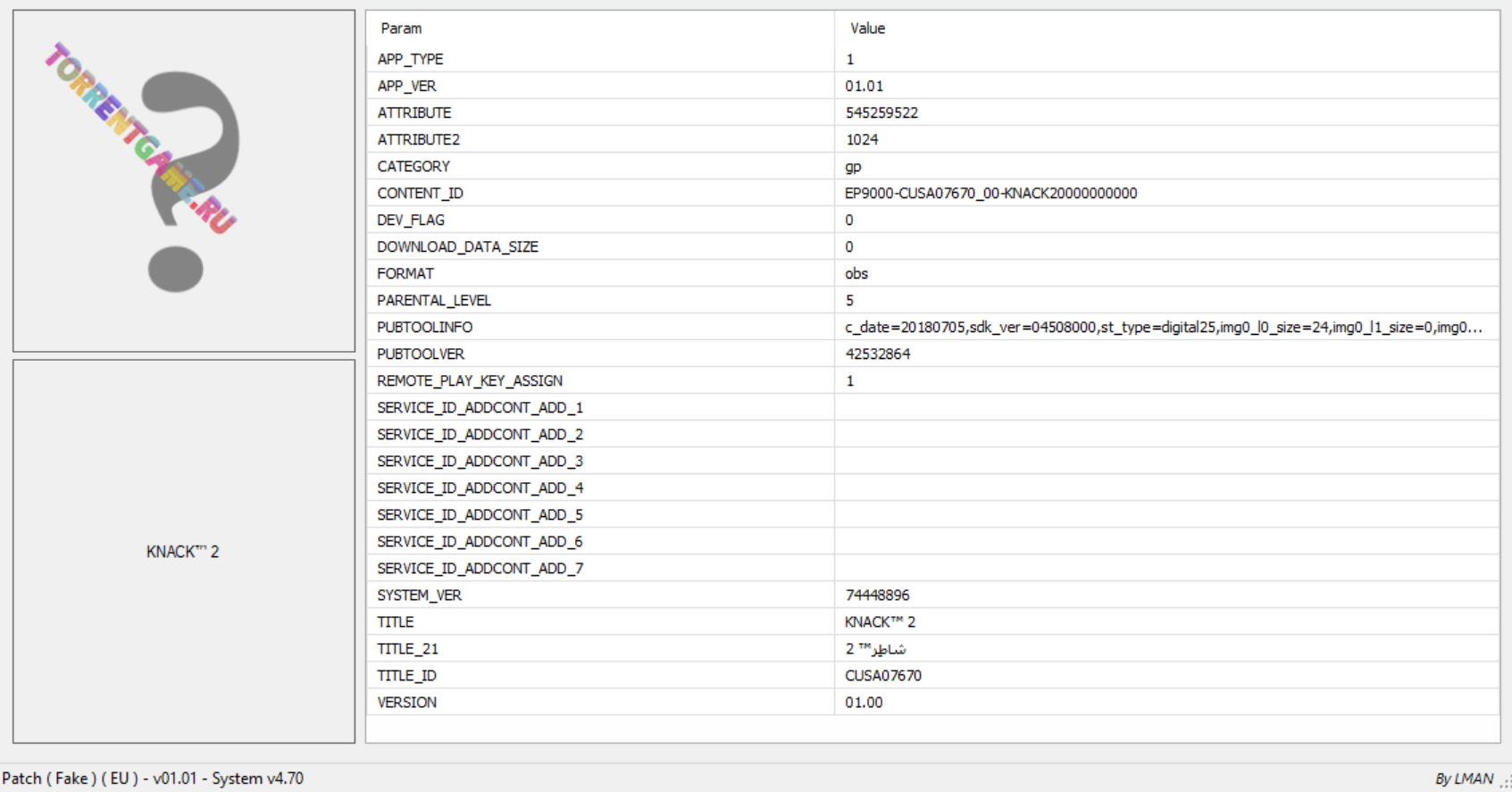
Task: Select the PARENTAL_LEVEL parameter row
Action: pos(433,300)
